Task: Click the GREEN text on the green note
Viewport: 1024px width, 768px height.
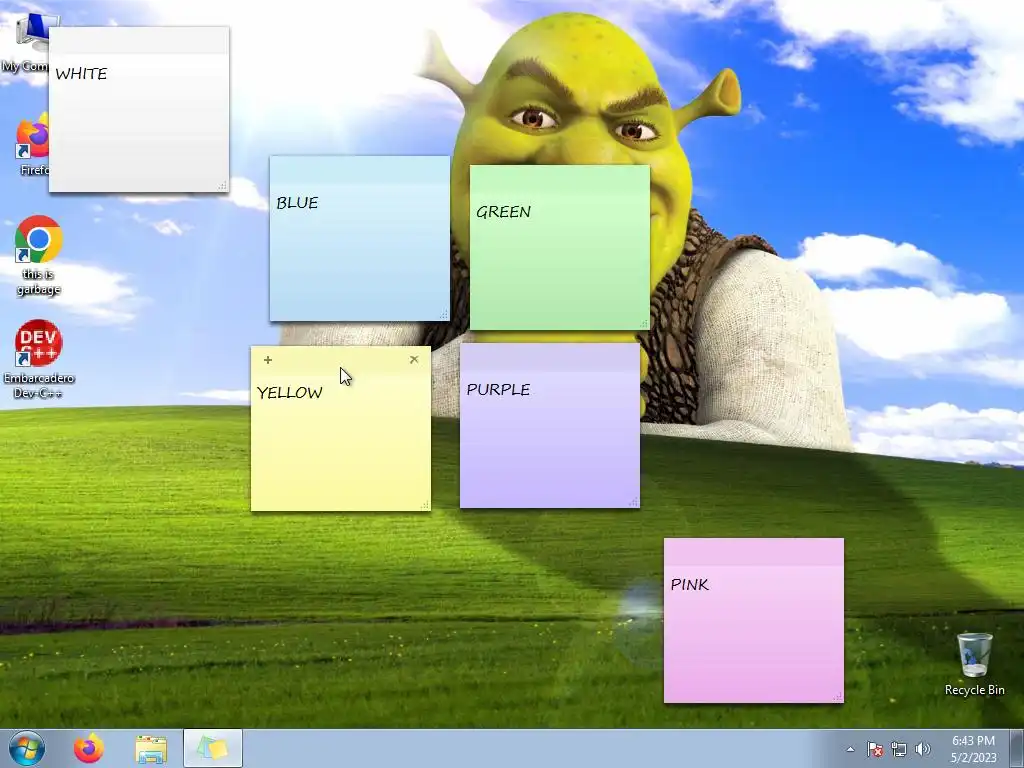Action: point(504,212)
